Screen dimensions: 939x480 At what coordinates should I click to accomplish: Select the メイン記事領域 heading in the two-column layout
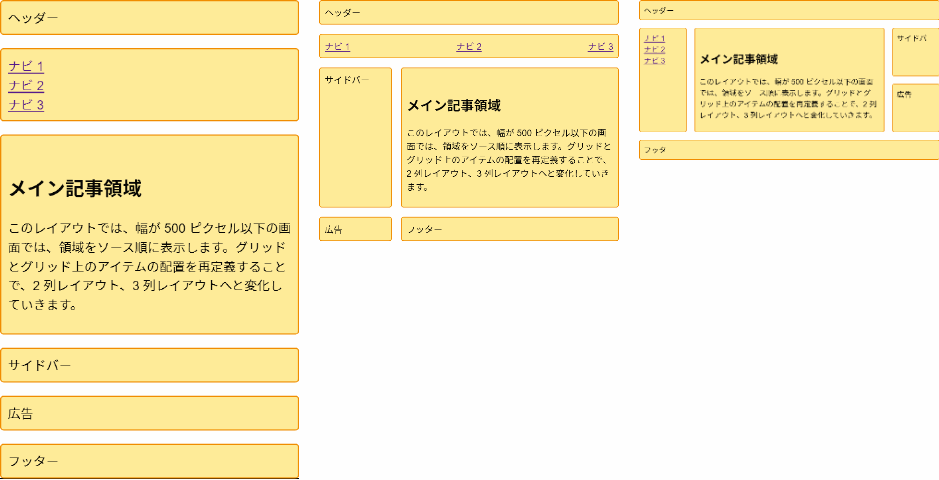tap(453, 106)
